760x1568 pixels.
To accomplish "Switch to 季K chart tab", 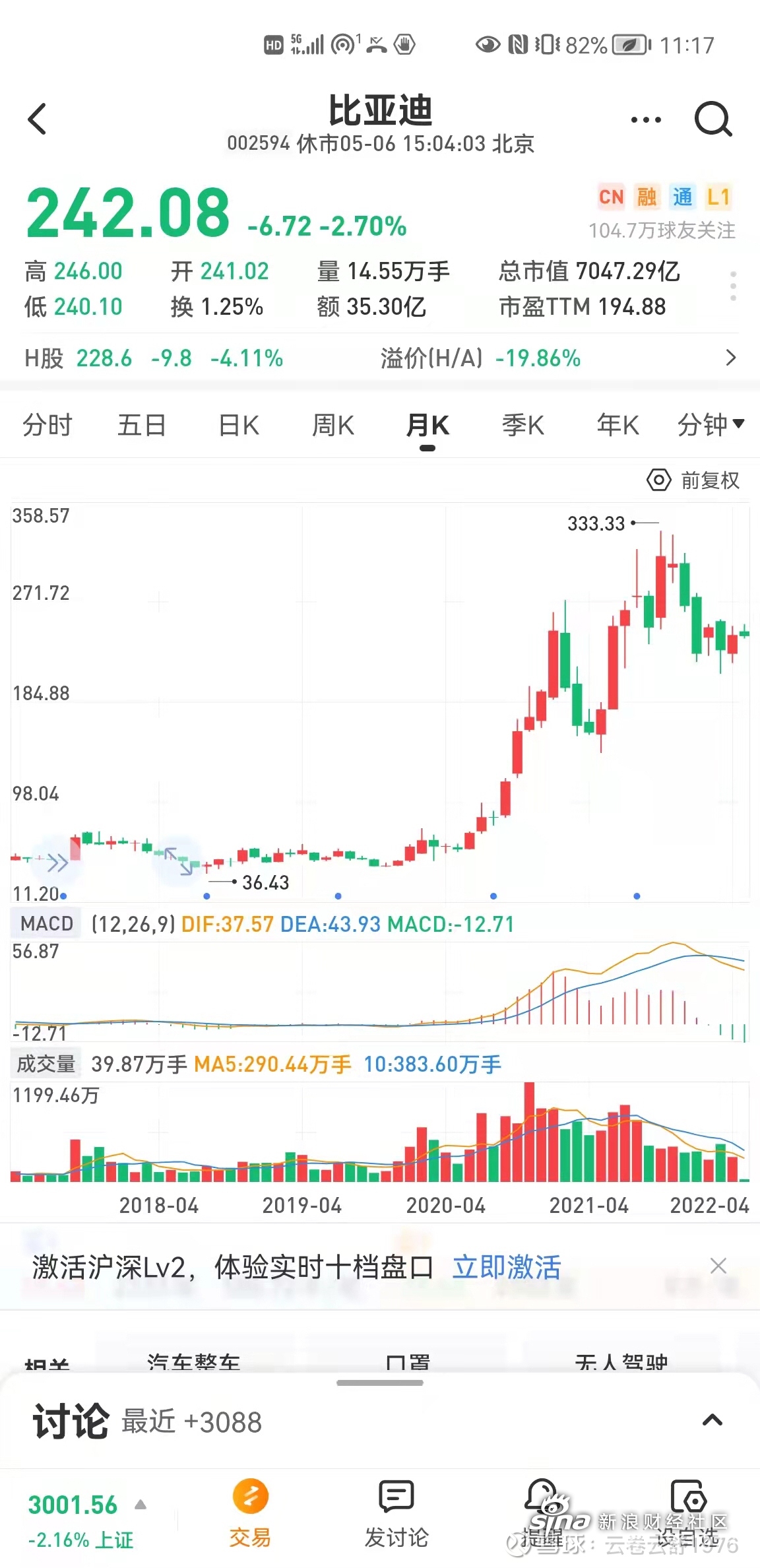I will (x=522, y=425).
